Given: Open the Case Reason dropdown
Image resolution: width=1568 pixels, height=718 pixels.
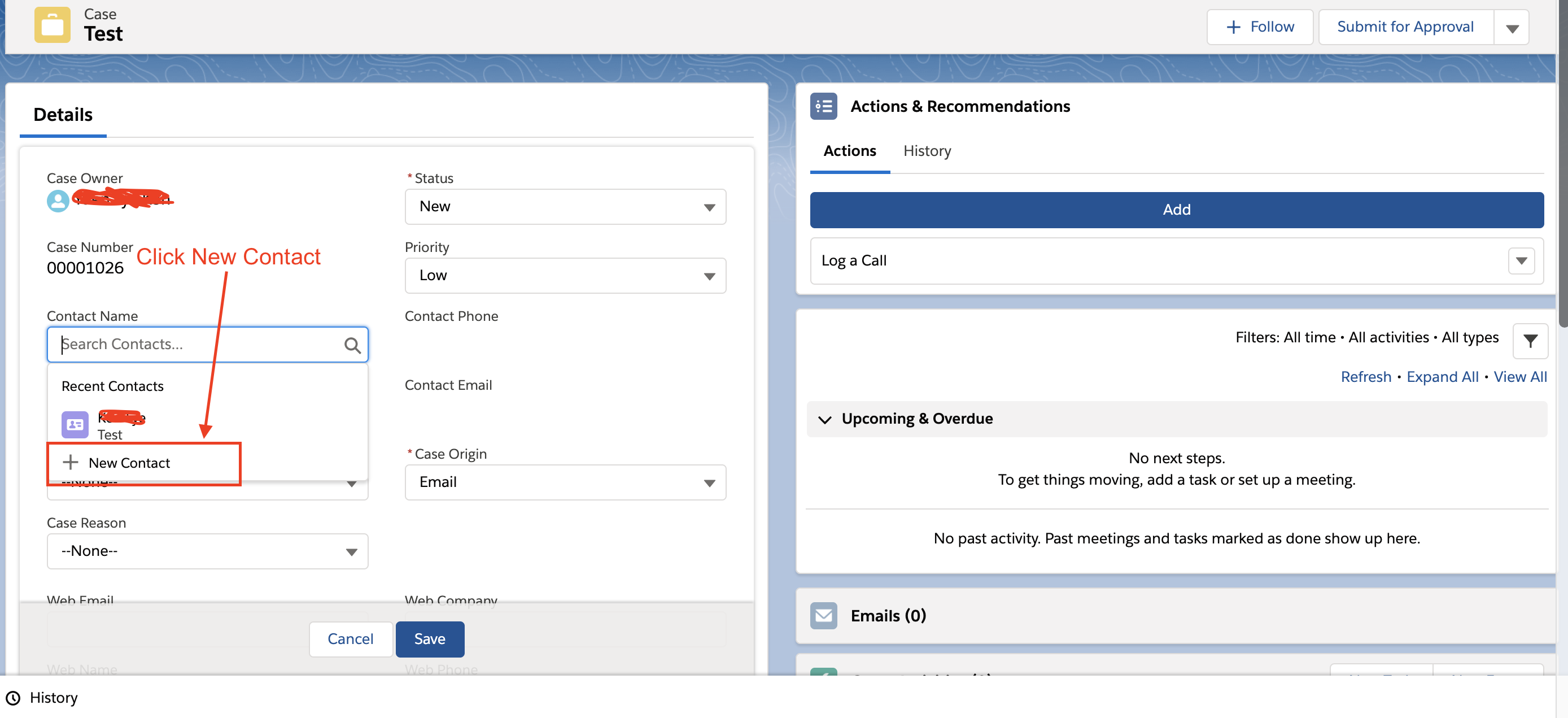Looking at the screenshot, I should 207,551.
